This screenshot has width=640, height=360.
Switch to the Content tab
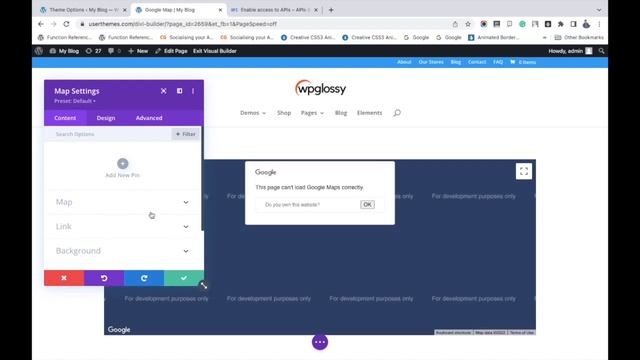click(x=65, y=118)
